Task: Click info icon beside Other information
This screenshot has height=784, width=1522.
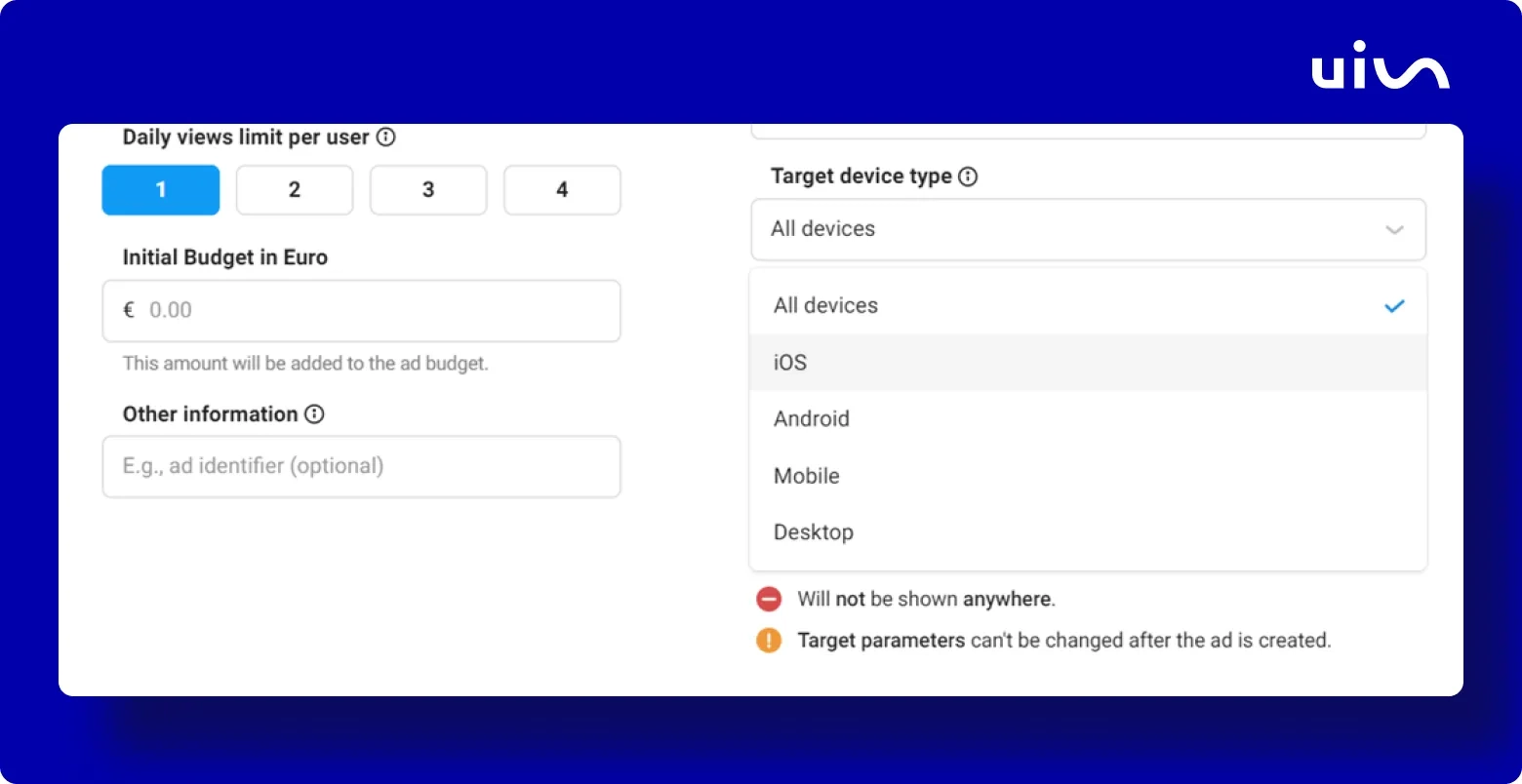Action: pyautogui.click(x=314, y=414)
